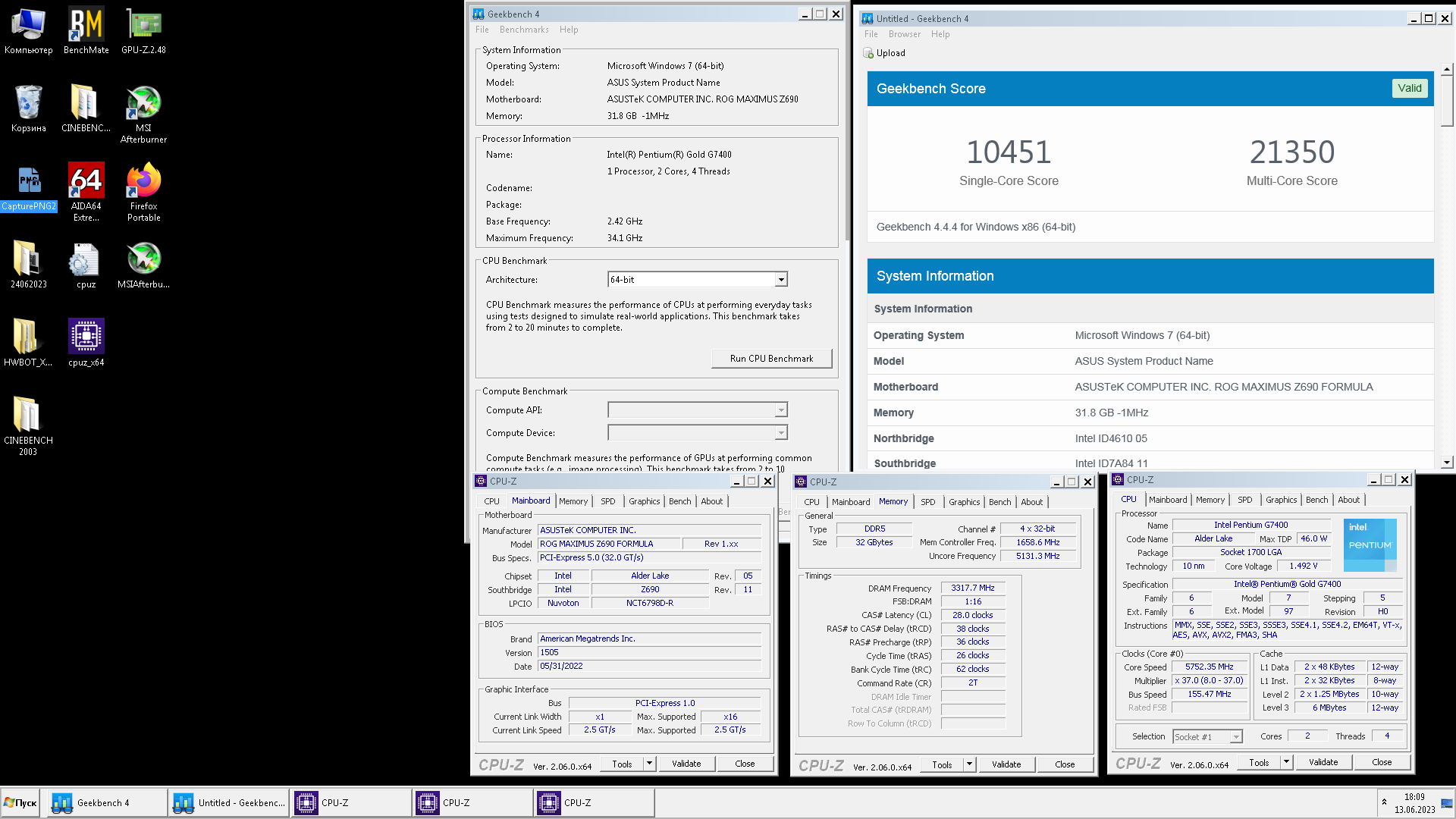Image resolution: width=1456 pixels, height=819 pixels.
Task: Click Geekbench 4 title bar icon
Action: click(x=478, y=14)
